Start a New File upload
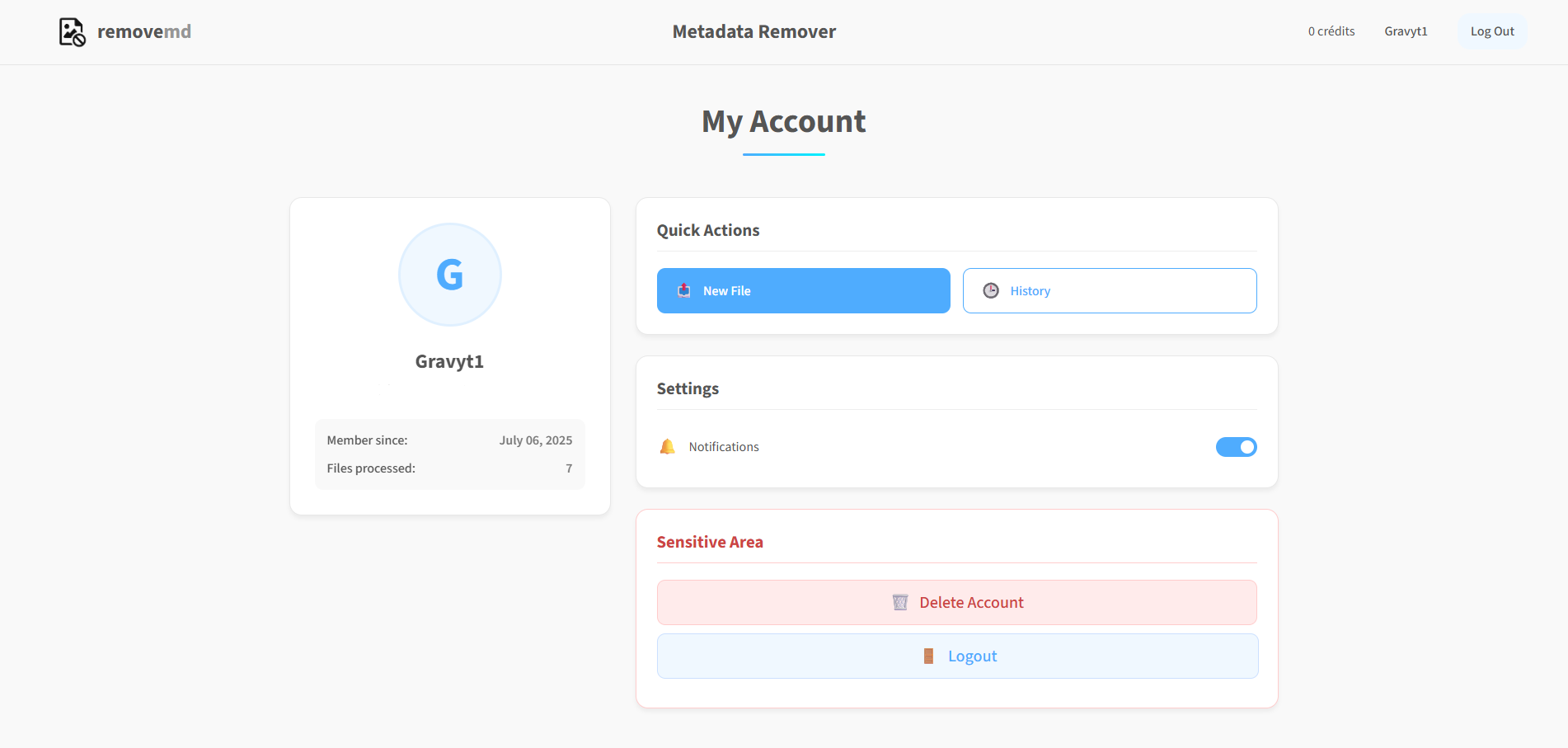Image resolution: width=1568 pixels, height=748 pixels. pos(804,290)
